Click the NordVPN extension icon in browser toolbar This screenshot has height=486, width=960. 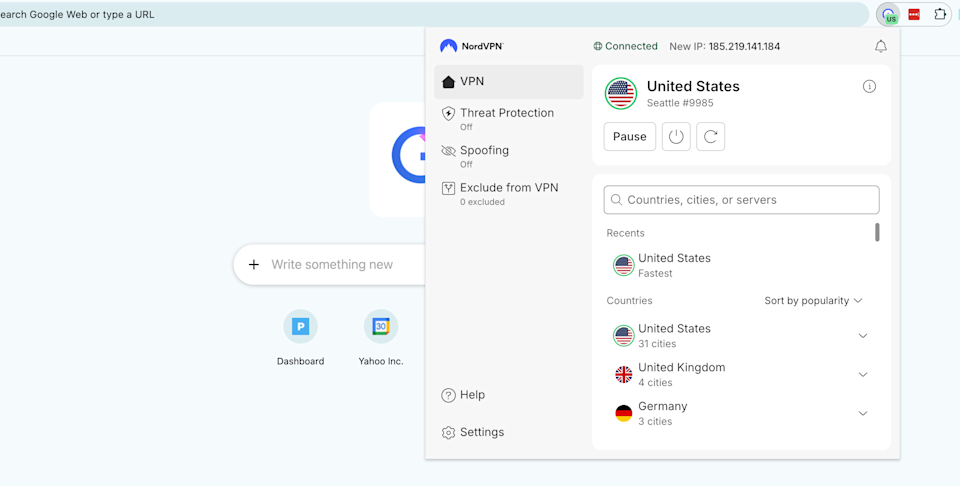888,15
